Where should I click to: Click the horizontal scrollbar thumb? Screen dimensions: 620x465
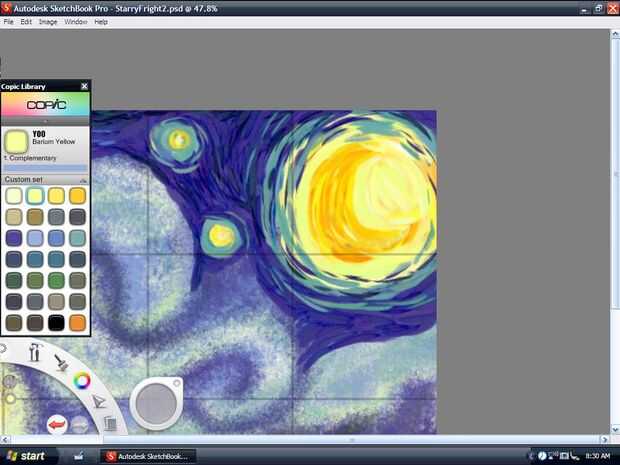coord(352,439)
